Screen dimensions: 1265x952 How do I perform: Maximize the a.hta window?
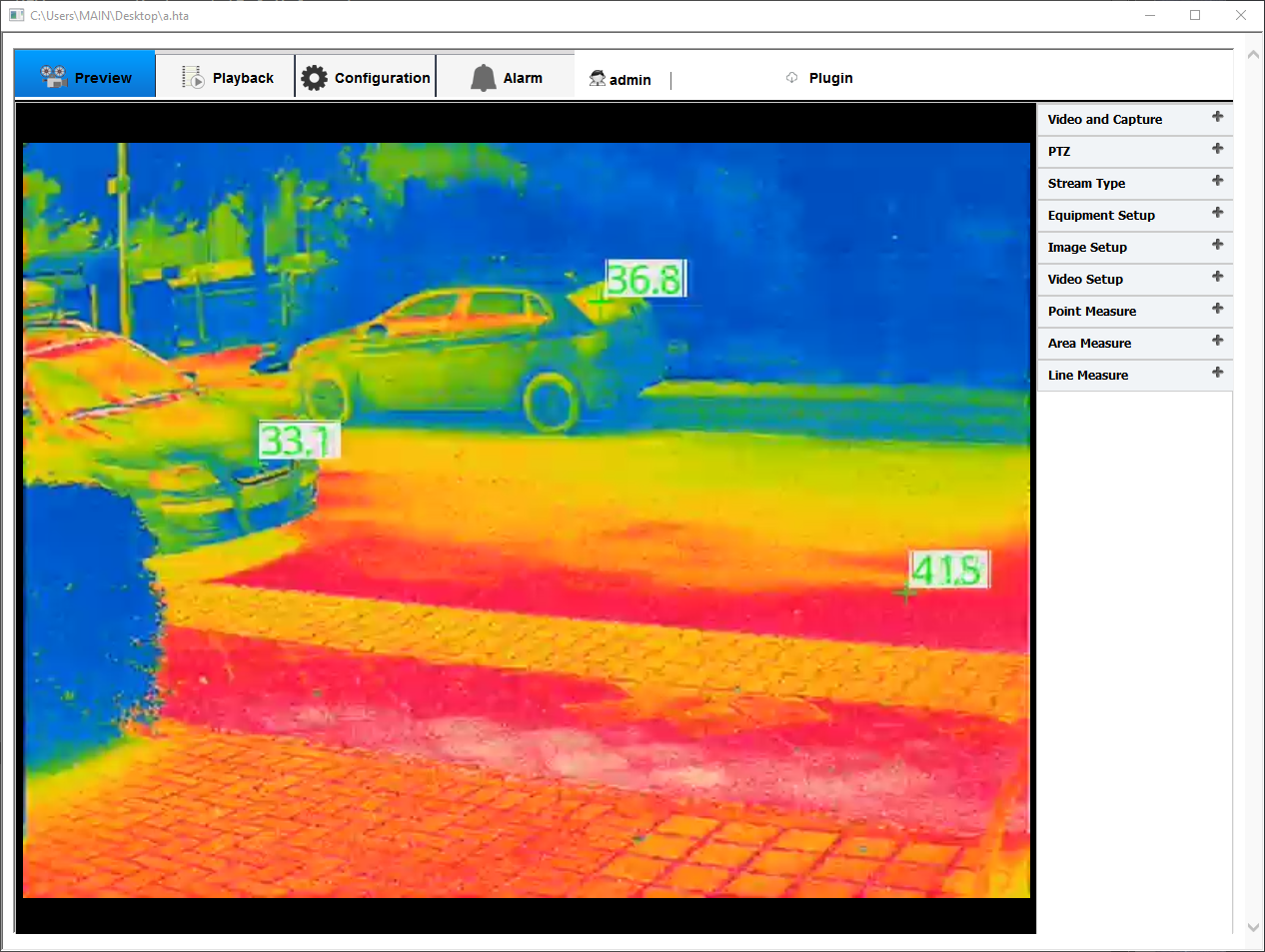(x=1195, y=15)
